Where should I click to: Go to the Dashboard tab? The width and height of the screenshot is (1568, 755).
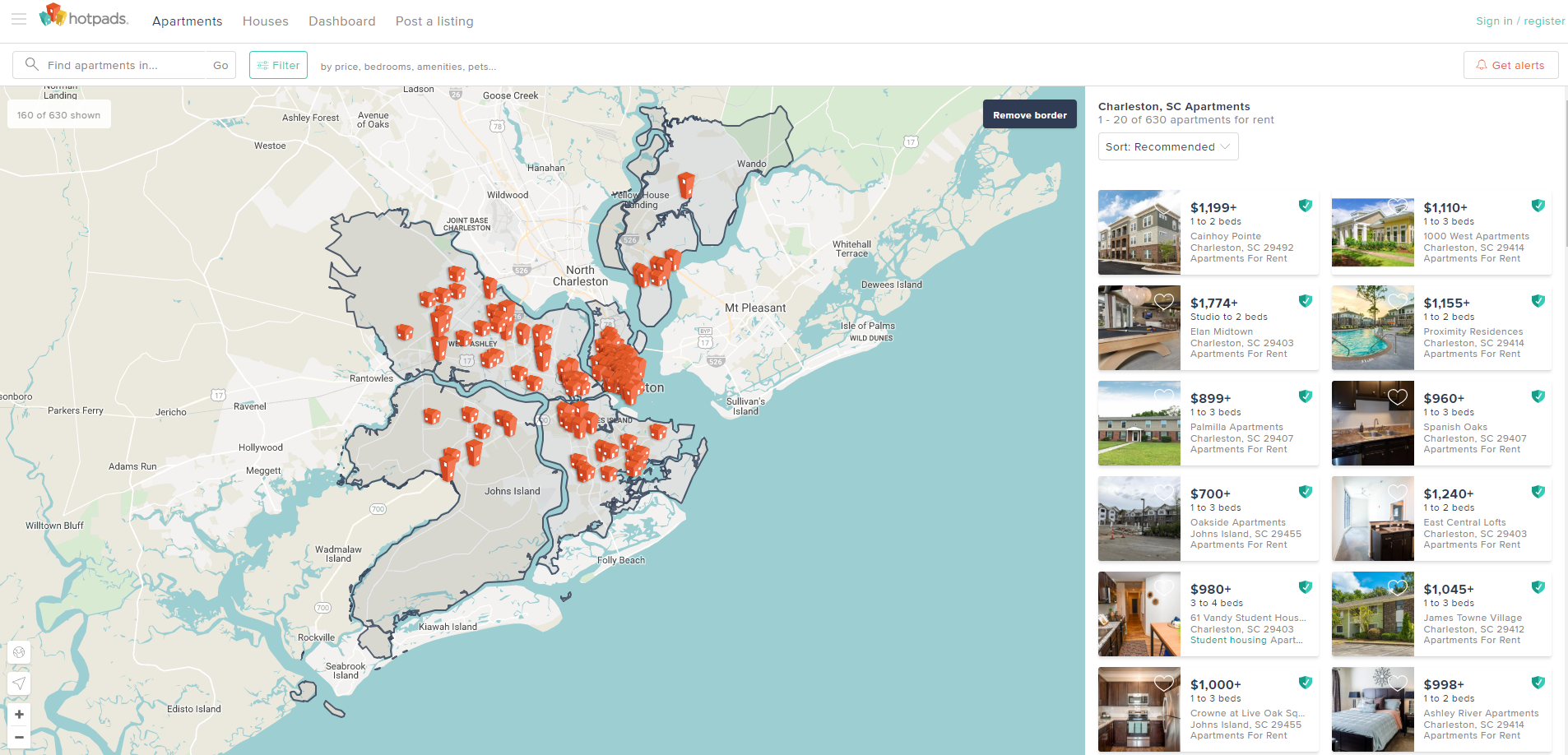(x=341, y=21)
